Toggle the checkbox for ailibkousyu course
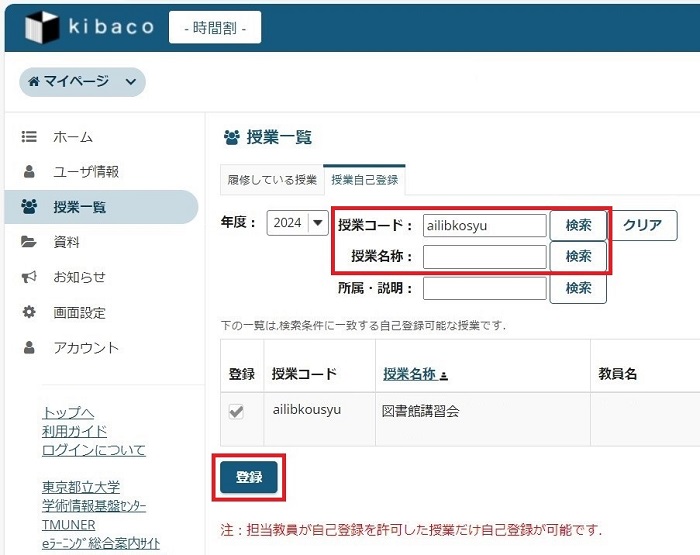700x555 pixels. click(x=236, y=412)
